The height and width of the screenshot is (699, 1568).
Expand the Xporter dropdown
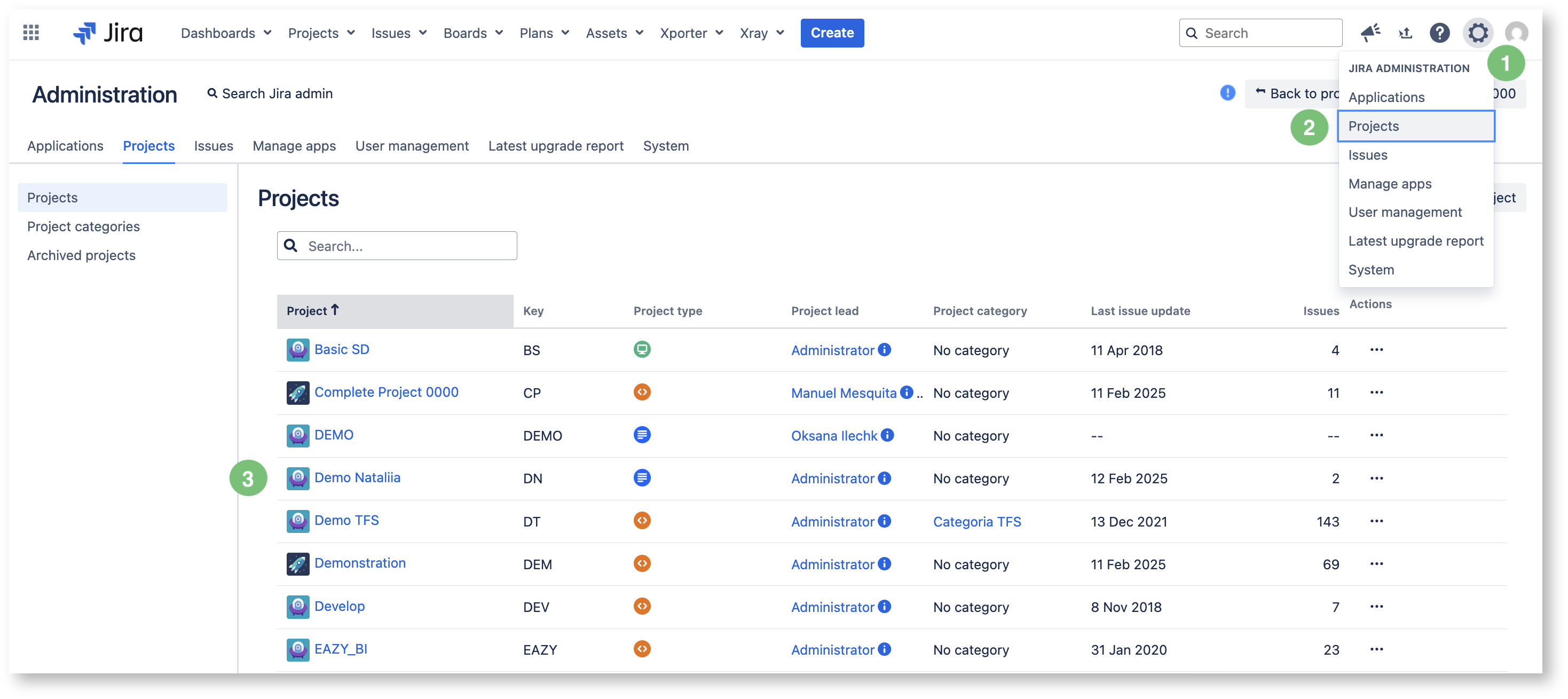point(691,33)
